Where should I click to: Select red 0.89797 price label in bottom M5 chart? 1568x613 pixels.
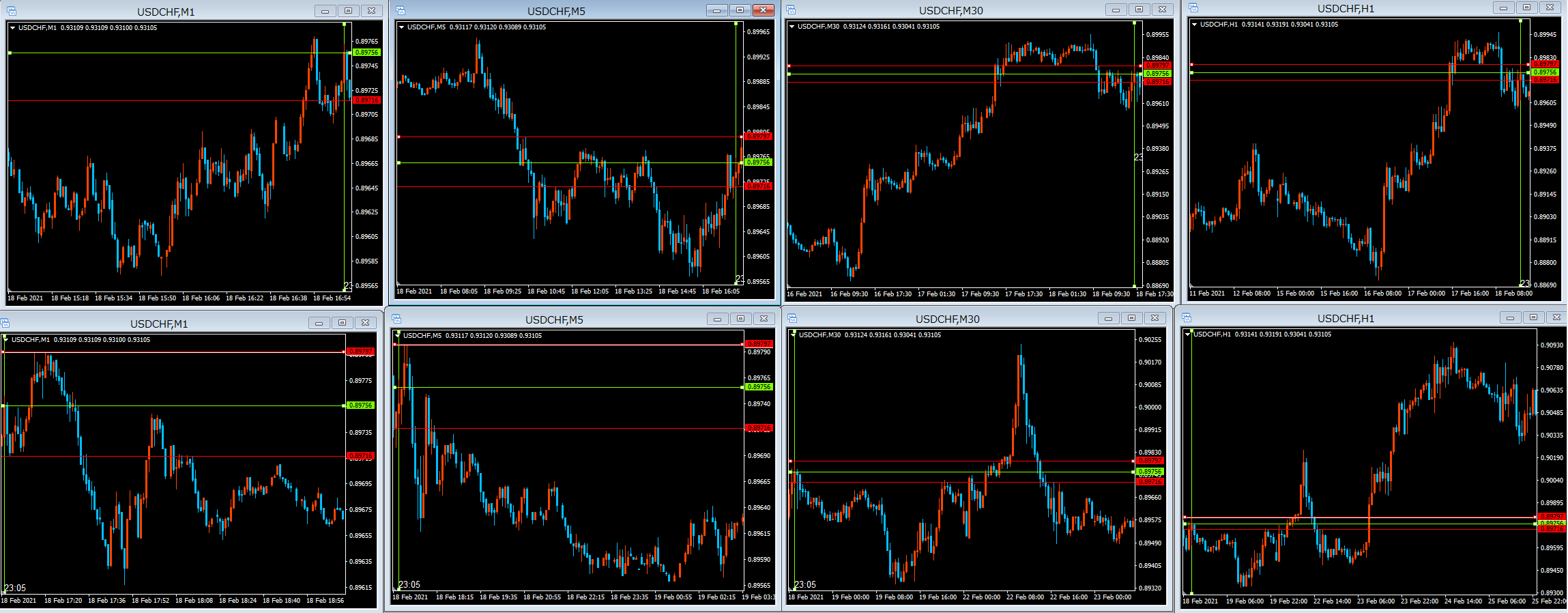click(758, 344)
